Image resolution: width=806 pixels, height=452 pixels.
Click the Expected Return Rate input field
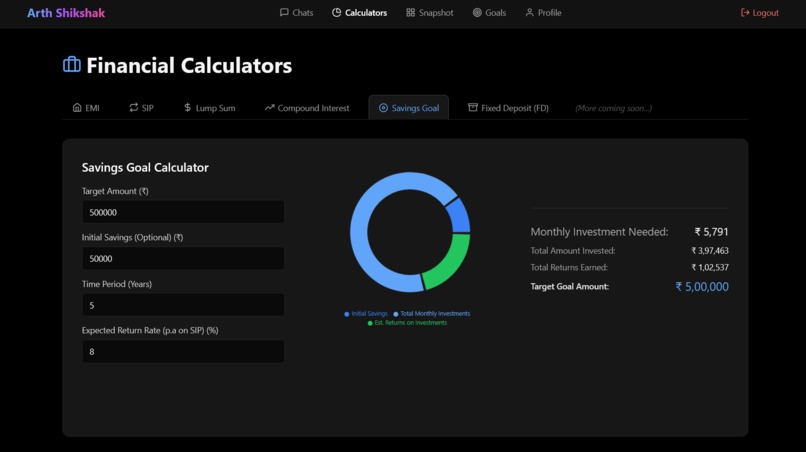click(x=183, y=351)
